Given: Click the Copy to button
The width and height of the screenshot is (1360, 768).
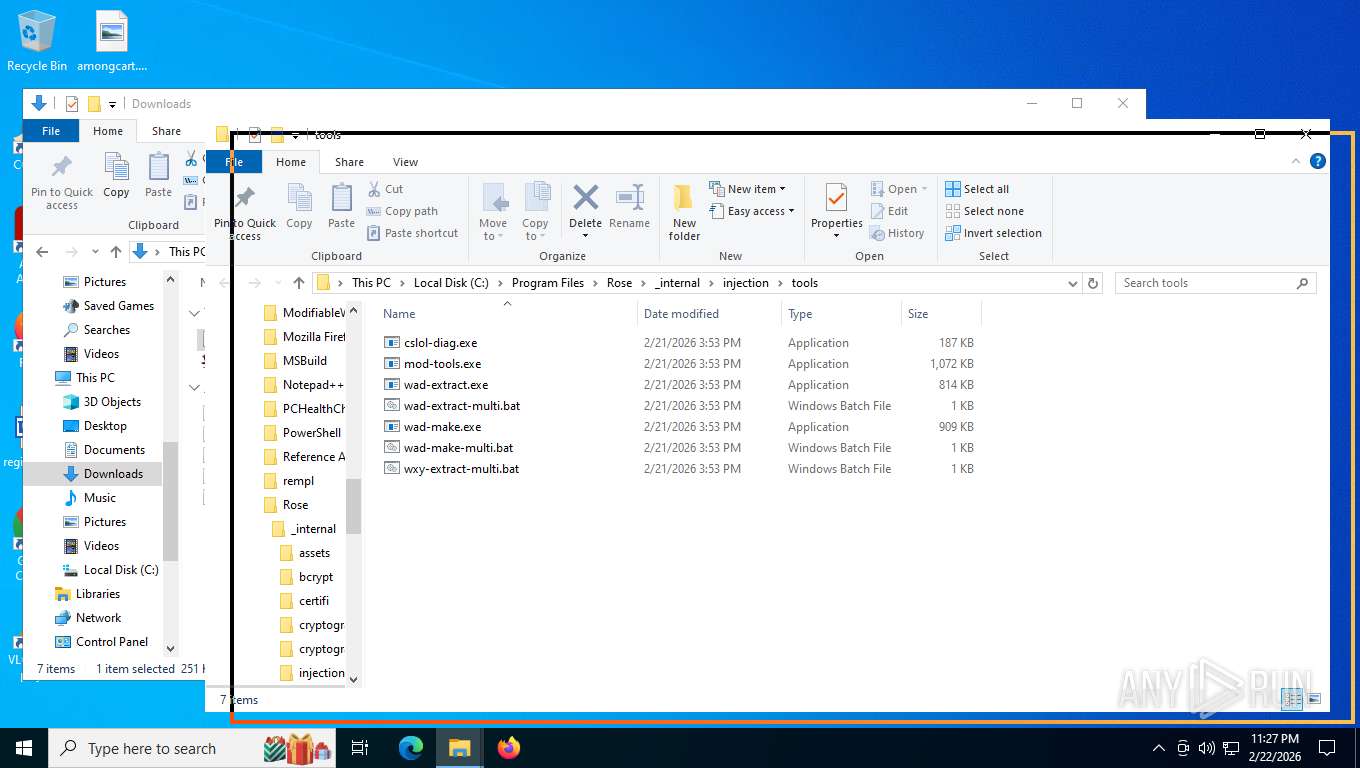Looking at the screenshot, I should [535, 212].
